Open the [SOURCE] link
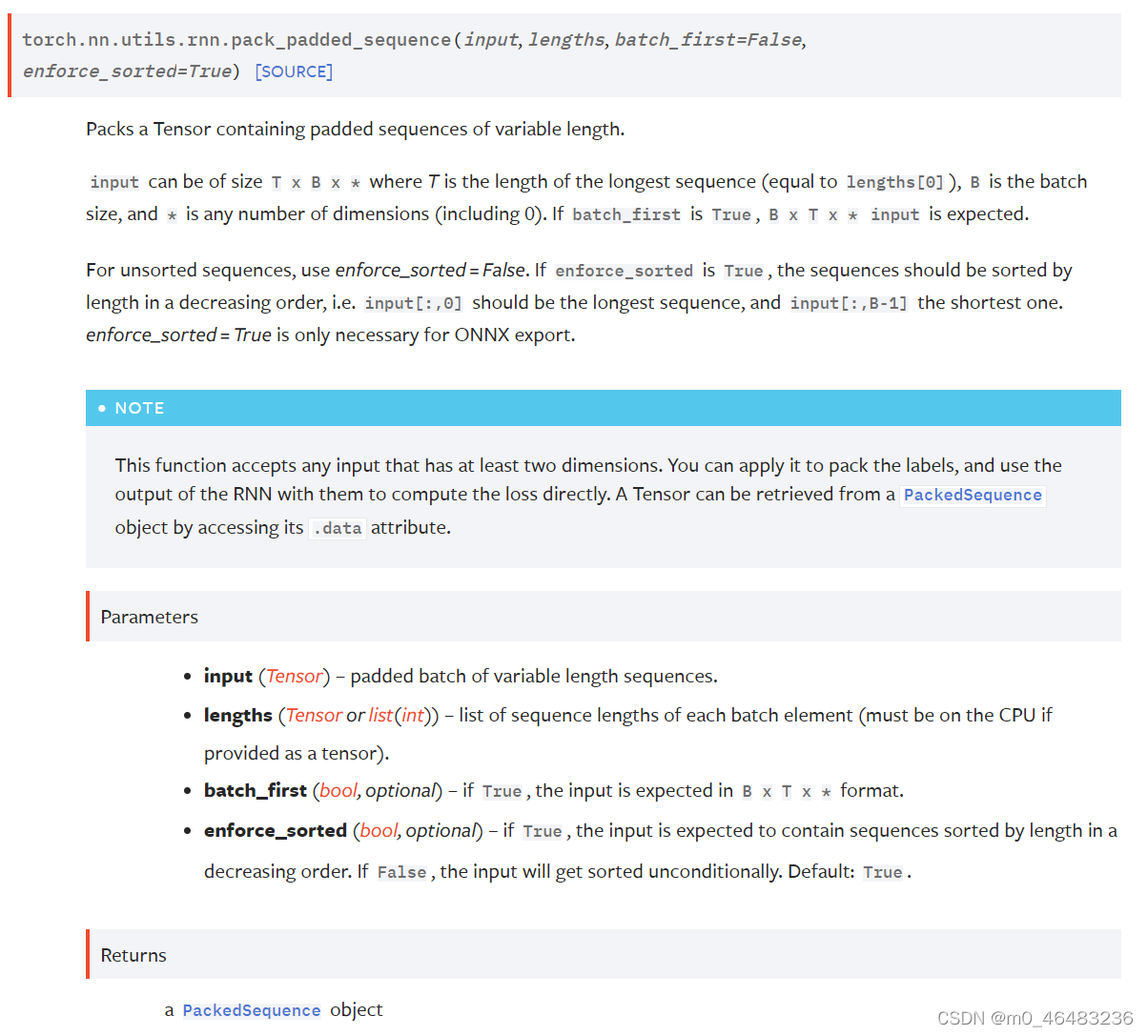This screenshot has width=1148, height=1036. [x=294, y=71]
